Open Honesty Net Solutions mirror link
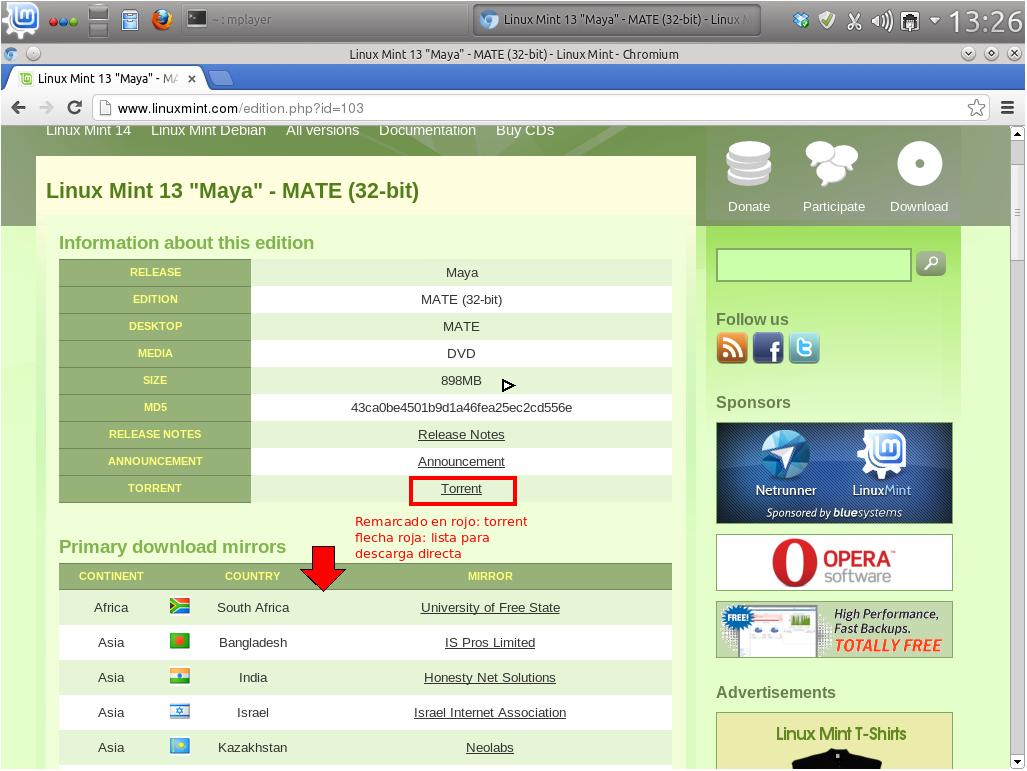The width and height of the screenshot is (1027, 771). tap(490, 677)
